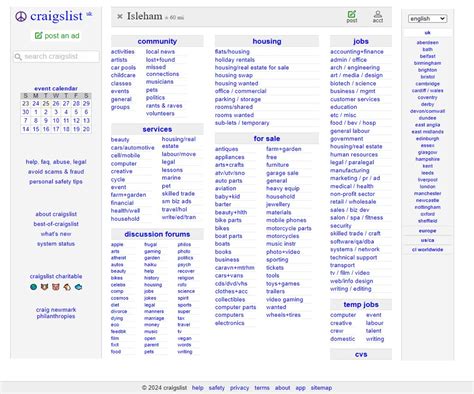
Task: Select day 10 in event calendar
Action: (56, 121)
